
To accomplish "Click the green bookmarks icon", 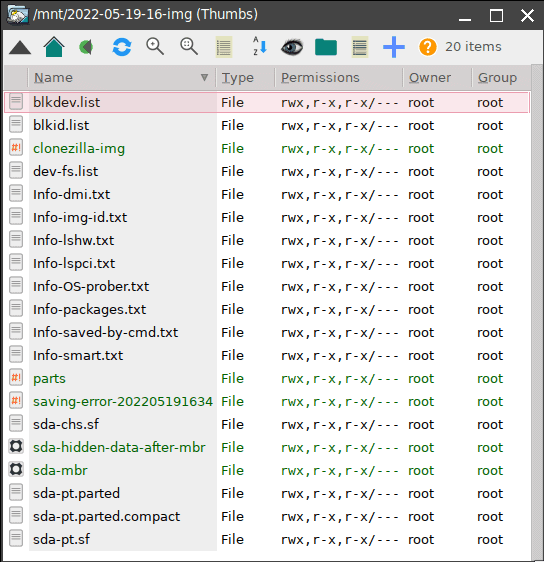I will (86, 47).
